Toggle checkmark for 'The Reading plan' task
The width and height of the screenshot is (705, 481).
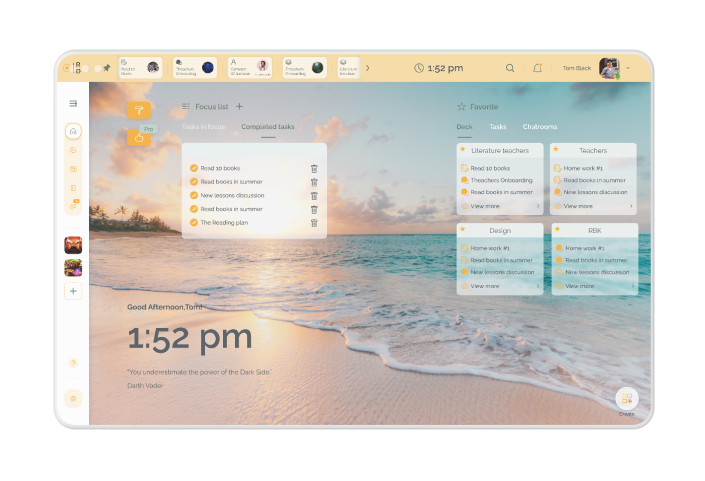(194, 223)
